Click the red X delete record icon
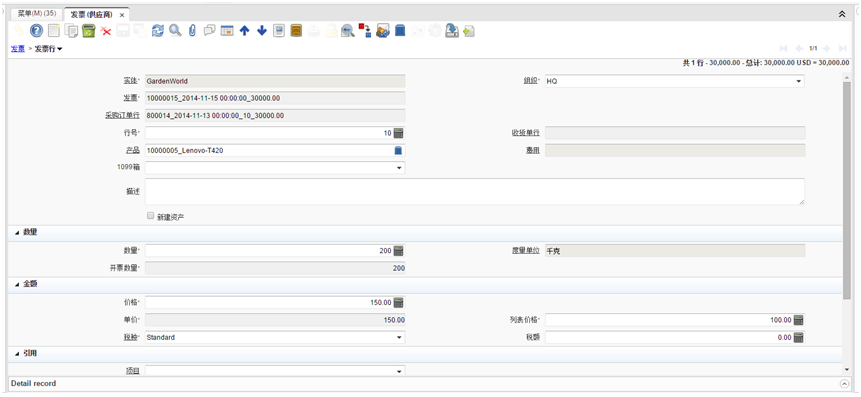This screenshot has width=861, height=397. coord(106,31)
